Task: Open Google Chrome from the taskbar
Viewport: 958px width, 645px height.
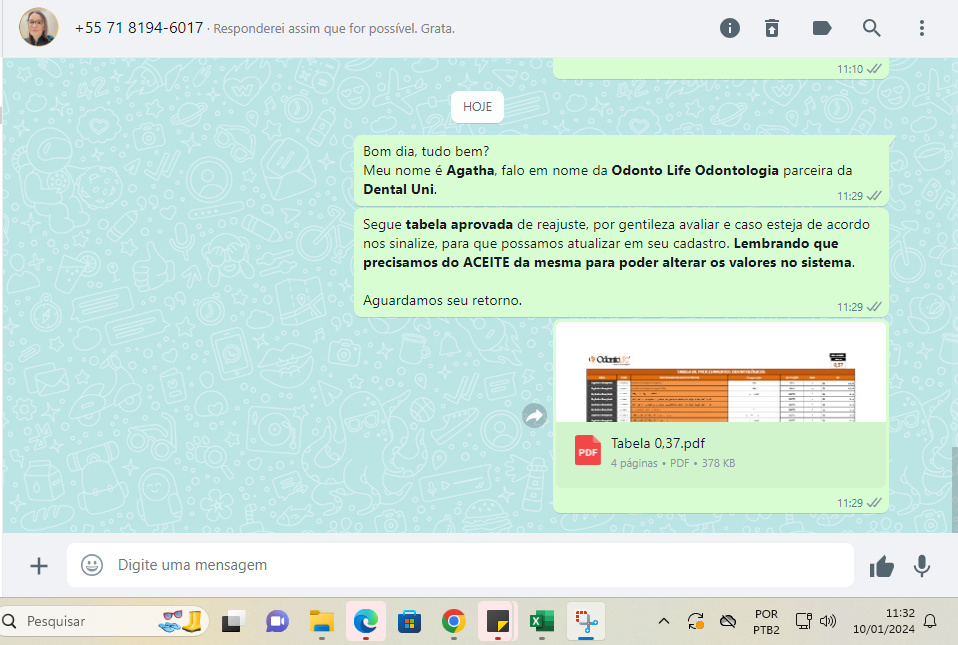Action: click(x=453, y=621)
